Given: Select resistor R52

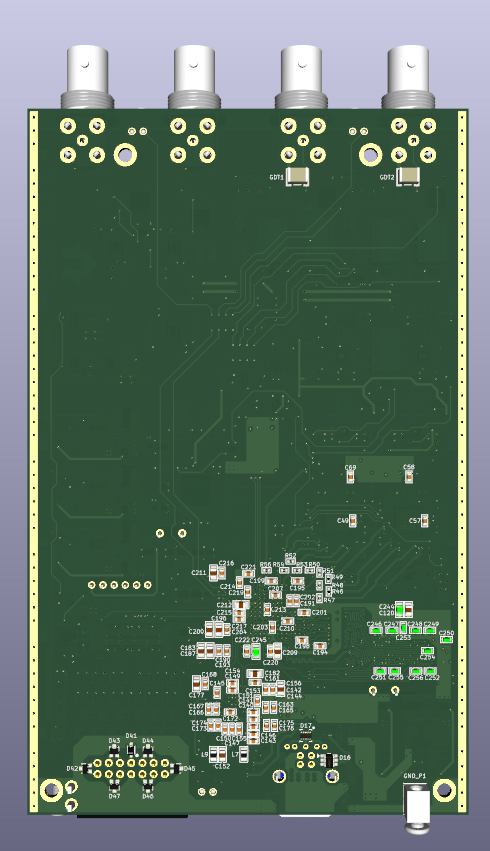Looking at the screenshot, I should pyautogui.click(x=291, y=561).
